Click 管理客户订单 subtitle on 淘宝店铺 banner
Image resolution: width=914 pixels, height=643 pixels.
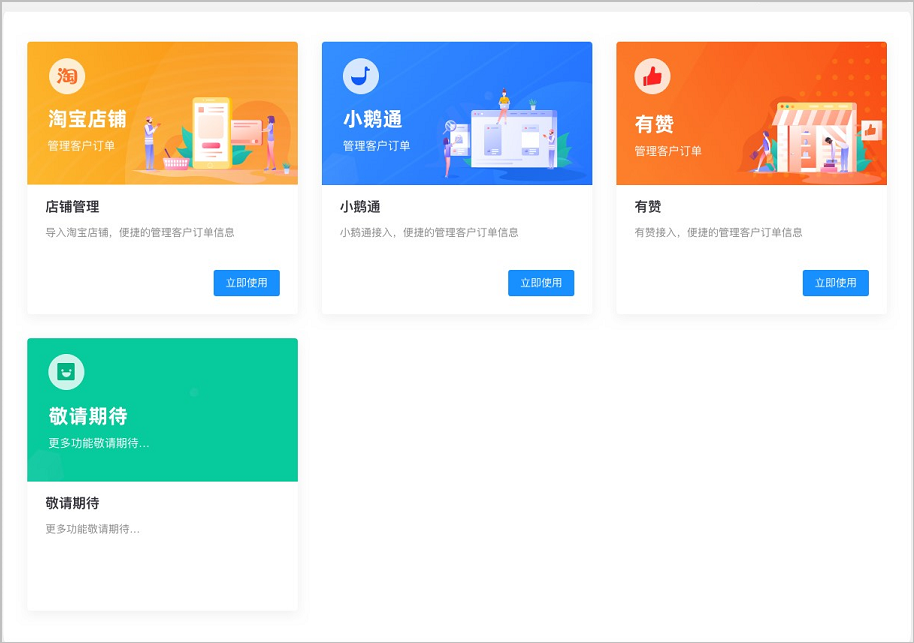pyautogui.click(x=81, y=146)
